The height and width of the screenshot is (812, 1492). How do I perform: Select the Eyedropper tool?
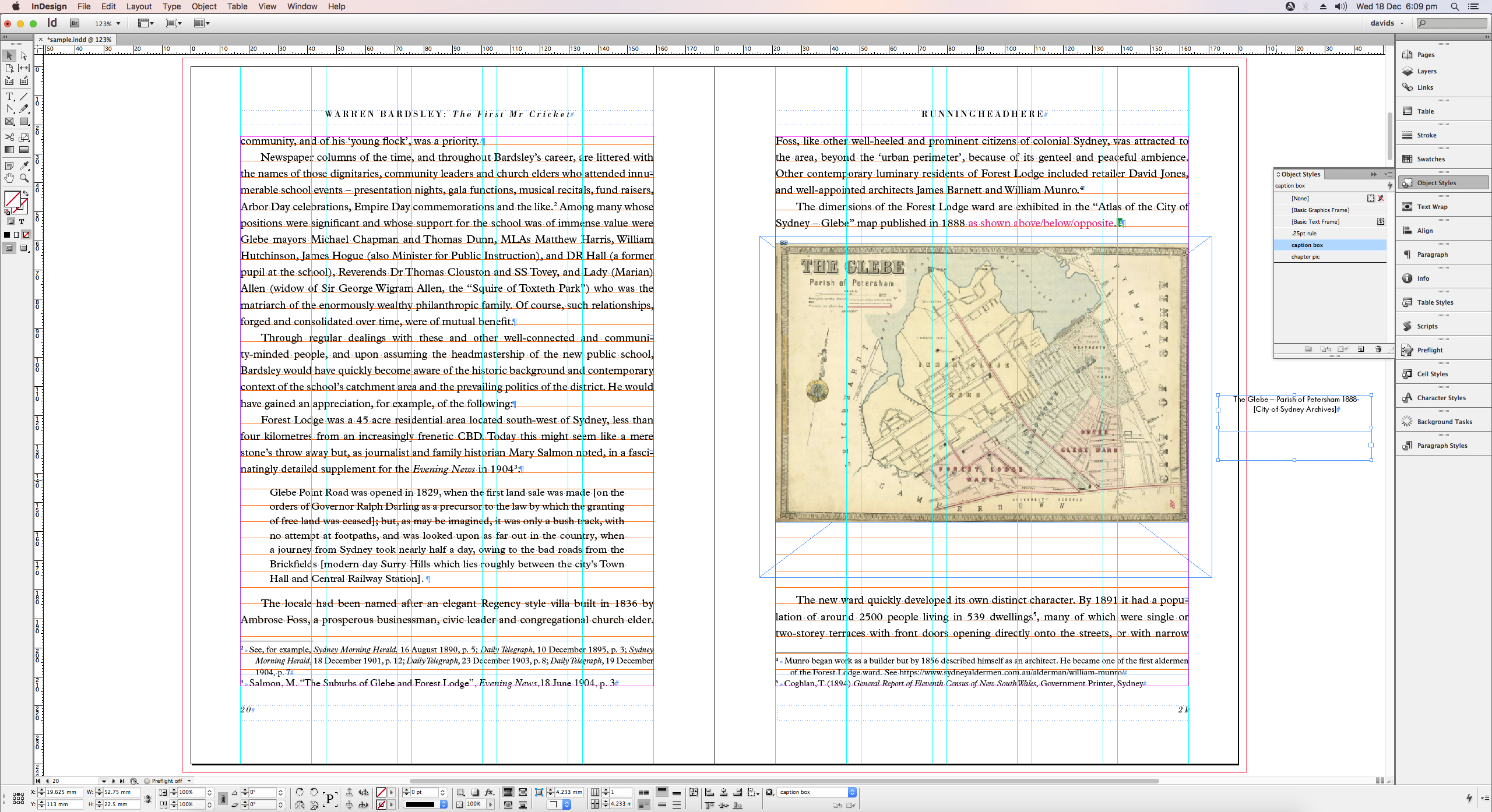coord(24,166)
